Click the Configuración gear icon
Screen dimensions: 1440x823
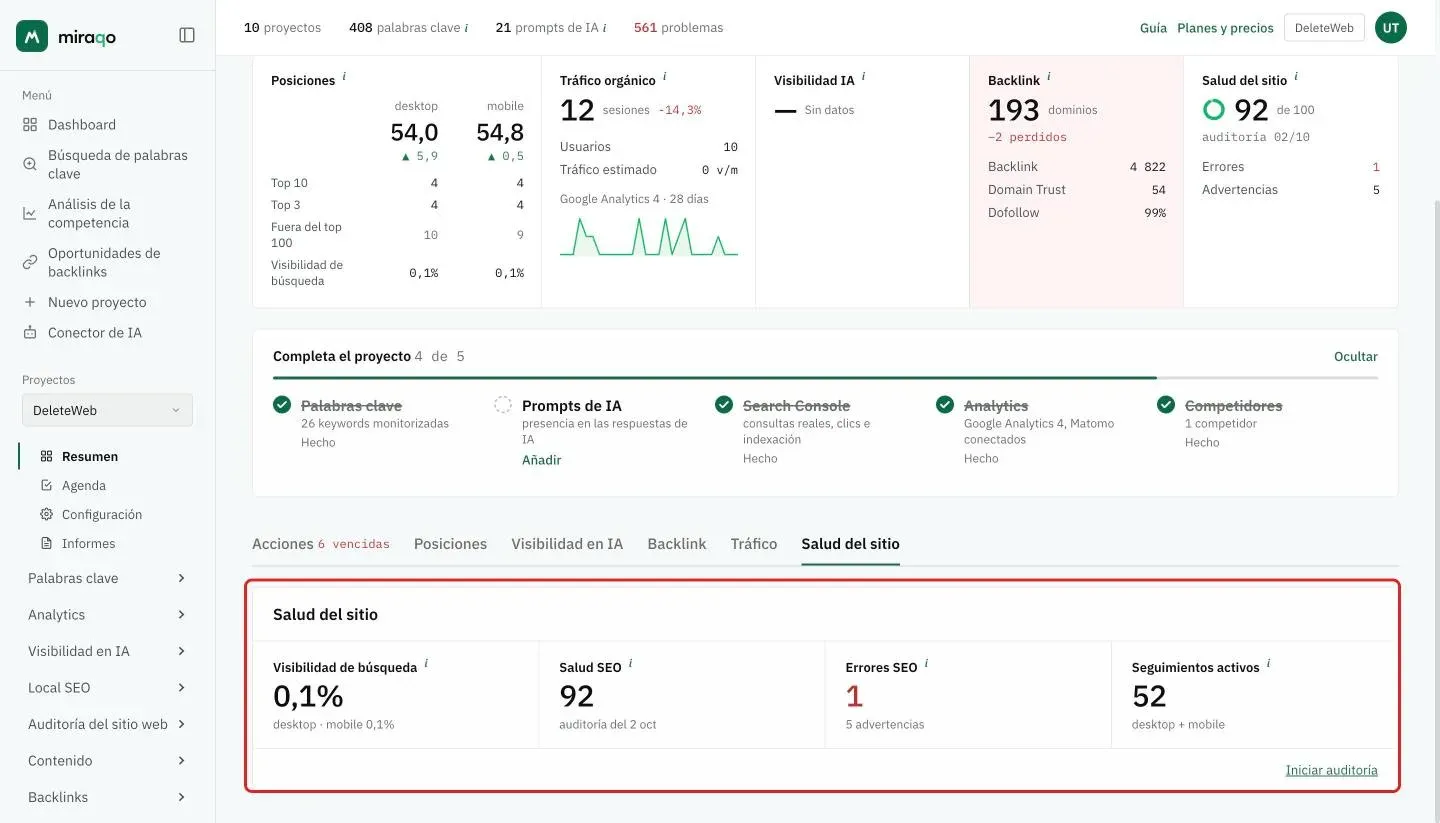46,514
